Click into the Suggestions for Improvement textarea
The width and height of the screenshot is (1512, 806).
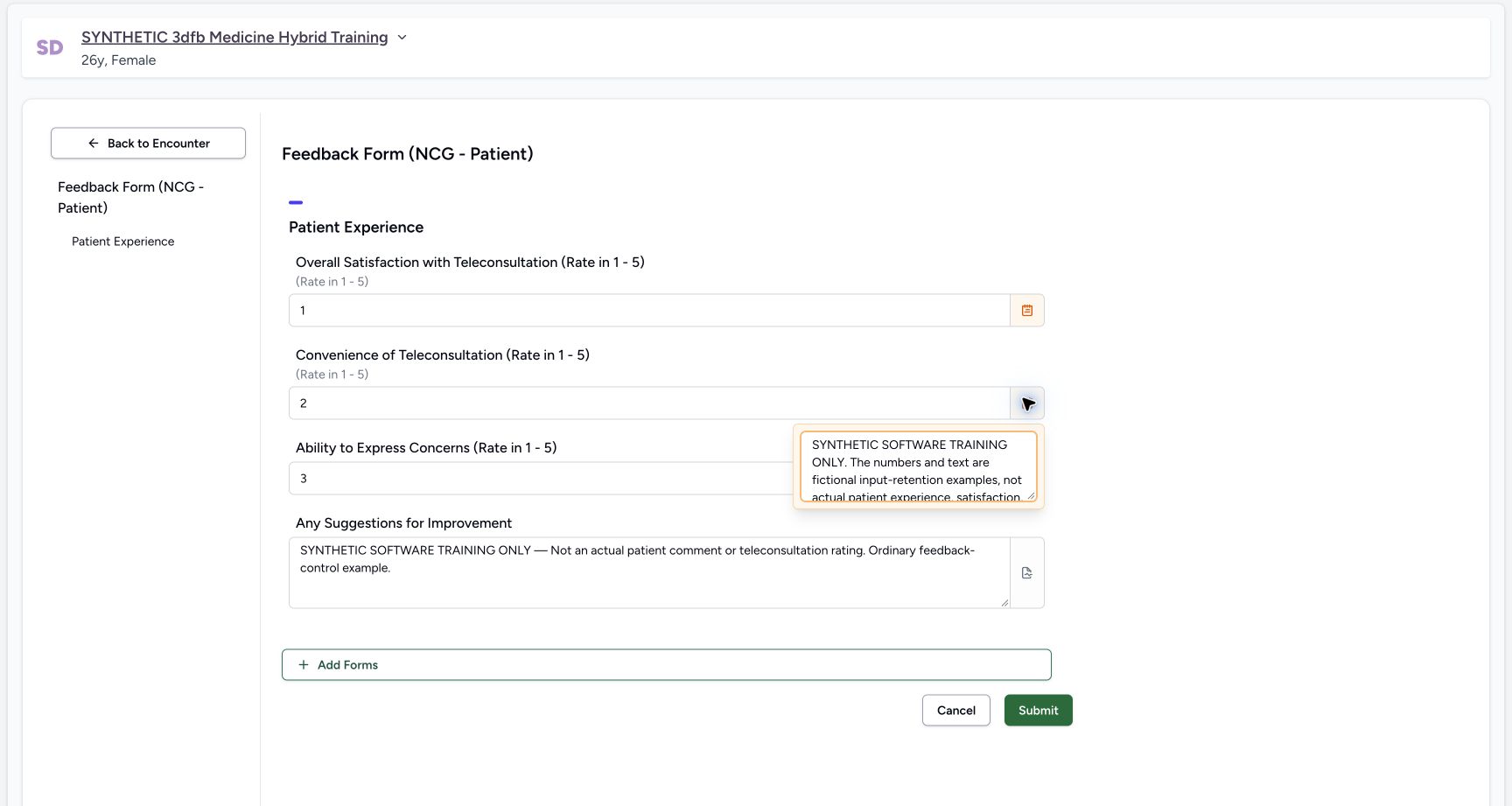coord(649,573)
